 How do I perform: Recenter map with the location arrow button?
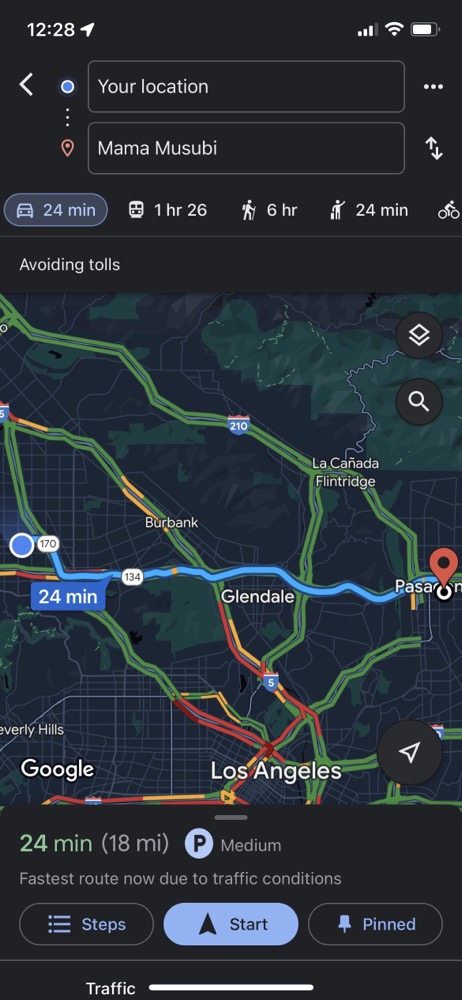tap(409, 753)
